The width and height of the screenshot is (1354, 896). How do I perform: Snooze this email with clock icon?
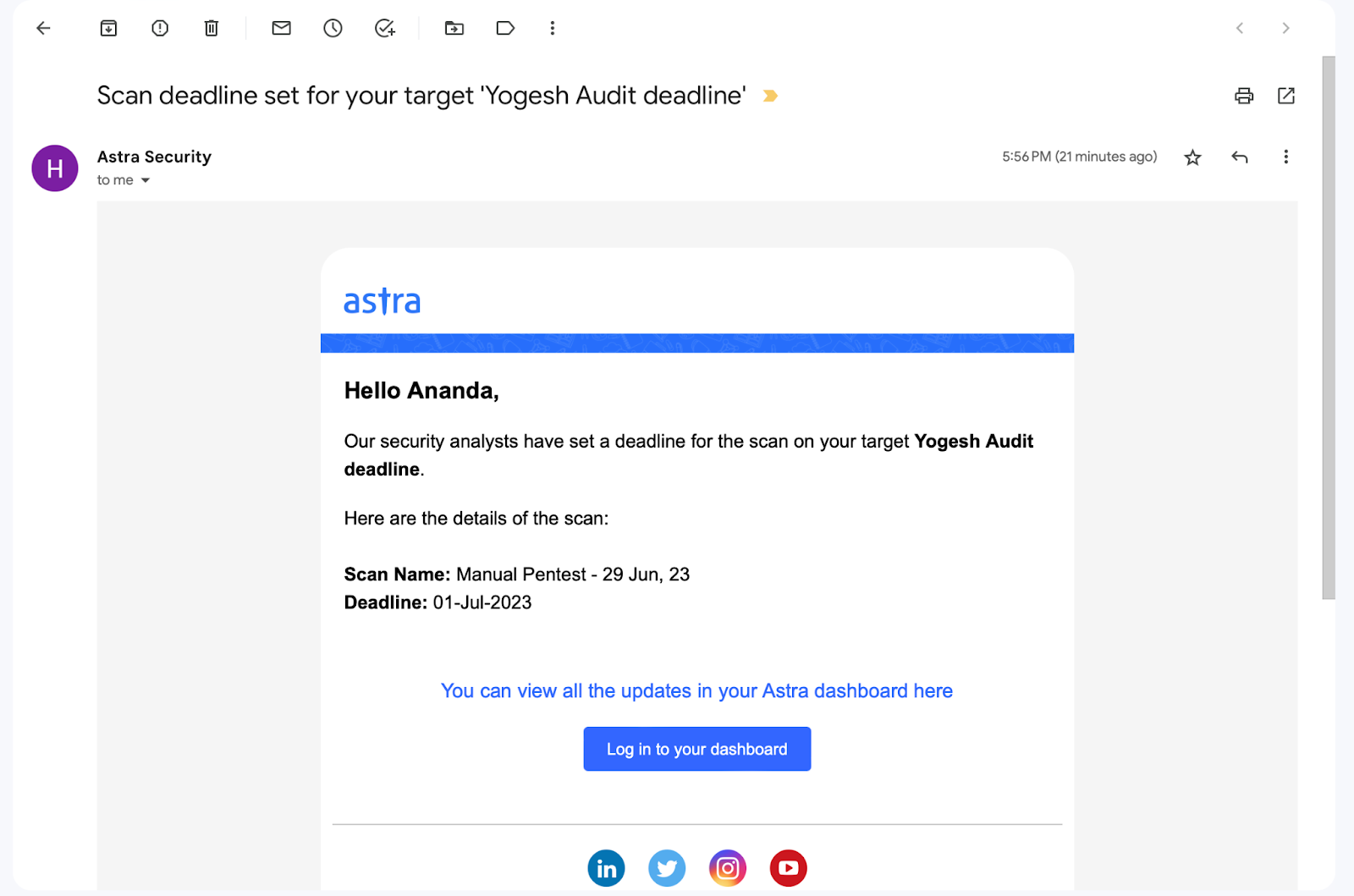(333, 28)
